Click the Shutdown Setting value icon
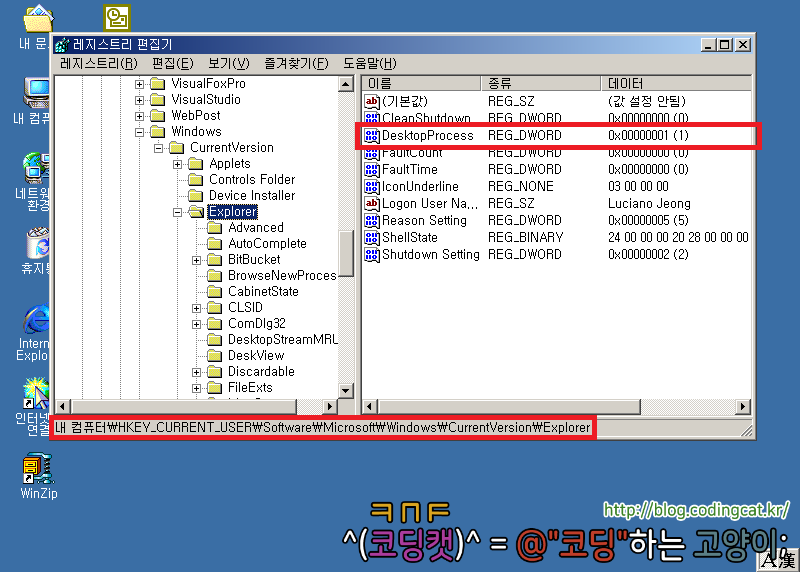The width and height of the screenshot is (800, 572). (372, 255)
